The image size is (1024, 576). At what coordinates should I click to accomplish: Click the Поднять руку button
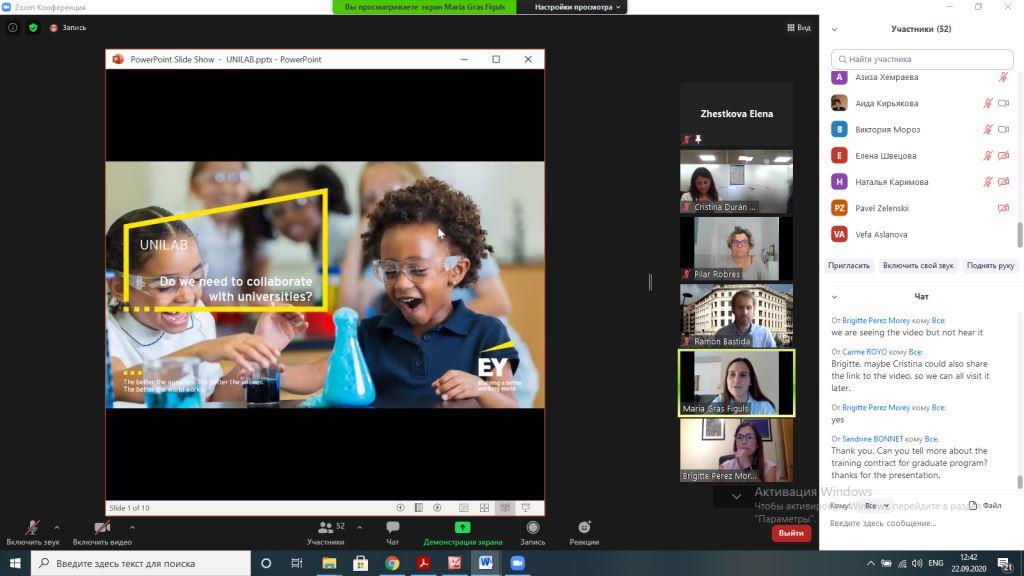[x=991, y=266]
